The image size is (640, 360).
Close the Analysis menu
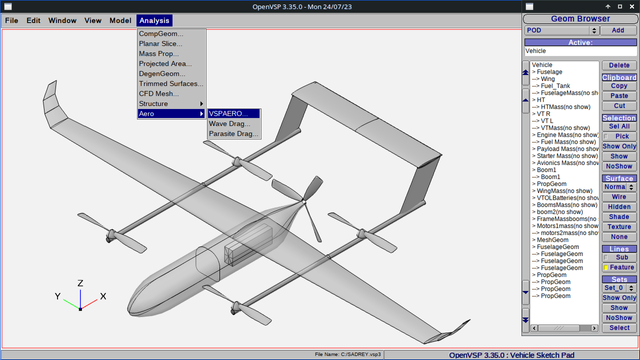pos(154,20)
